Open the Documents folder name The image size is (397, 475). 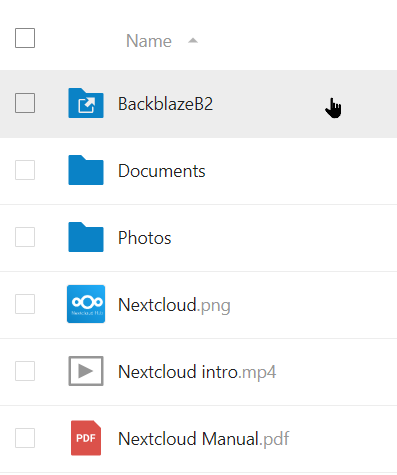click(162, 171)
